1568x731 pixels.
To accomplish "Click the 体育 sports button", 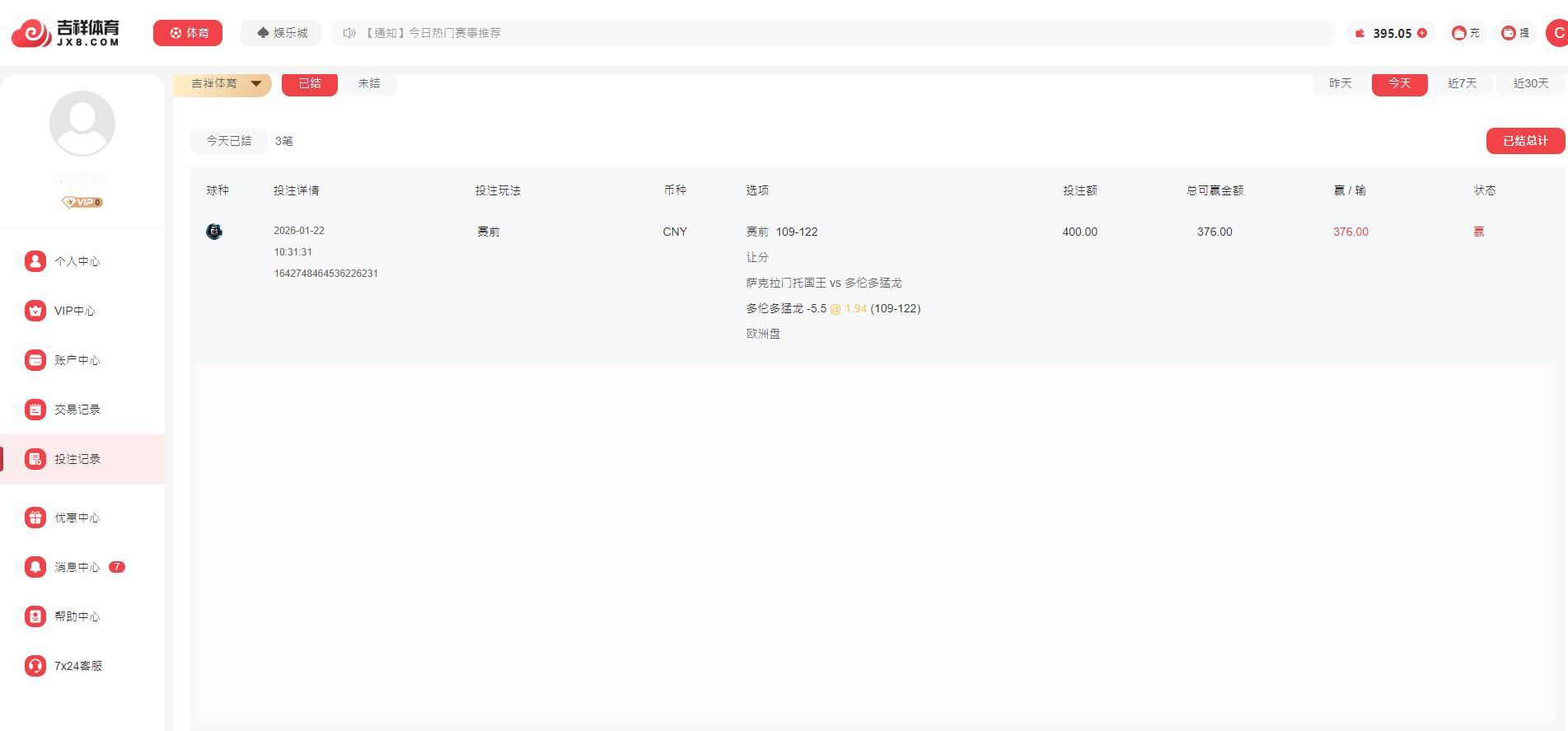I will 188,33.
